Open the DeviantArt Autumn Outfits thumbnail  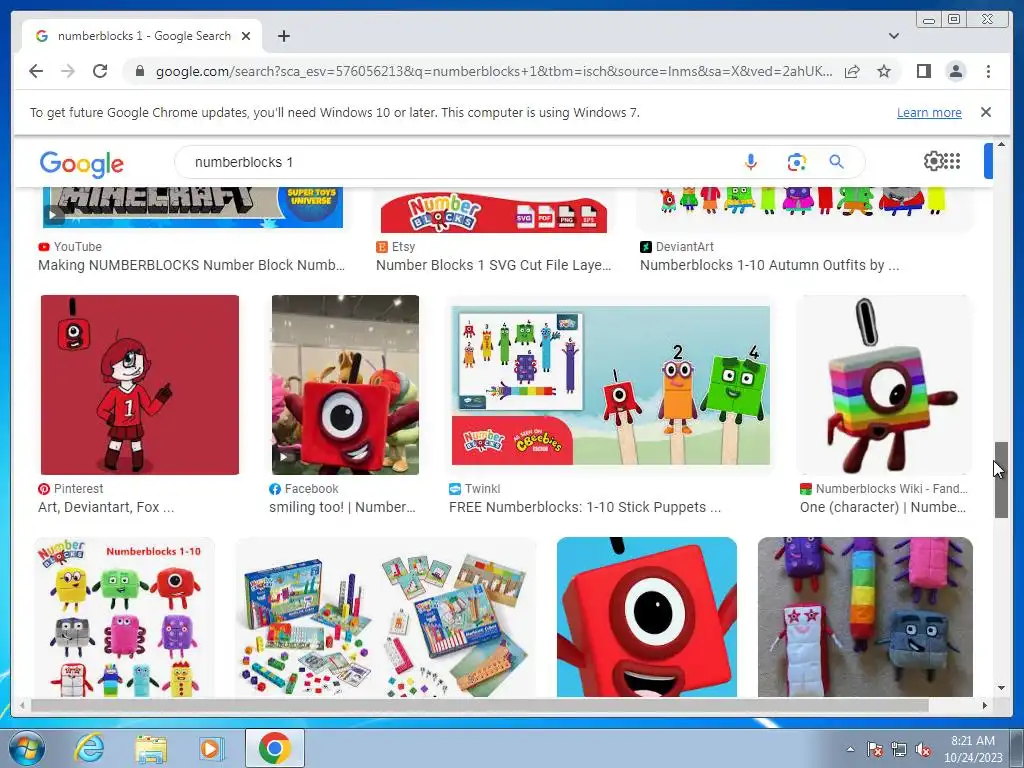click(805, 208)
